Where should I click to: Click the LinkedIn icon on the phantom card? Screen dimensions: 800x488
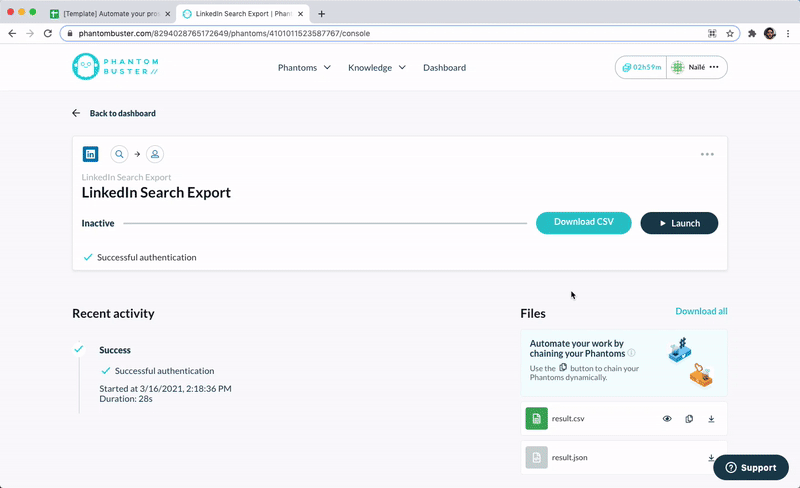[x=90, y=154]
